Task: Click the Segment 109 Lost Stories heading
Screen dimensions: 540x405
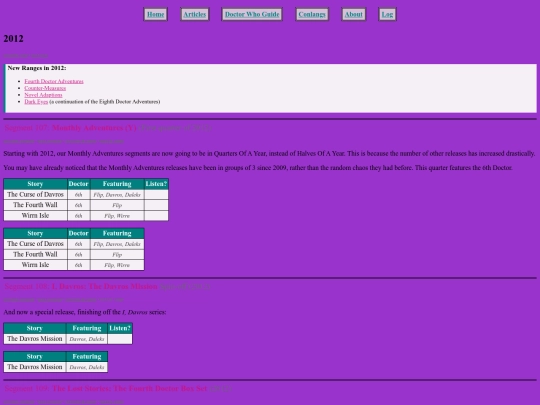Action: [x=118, y=388]
